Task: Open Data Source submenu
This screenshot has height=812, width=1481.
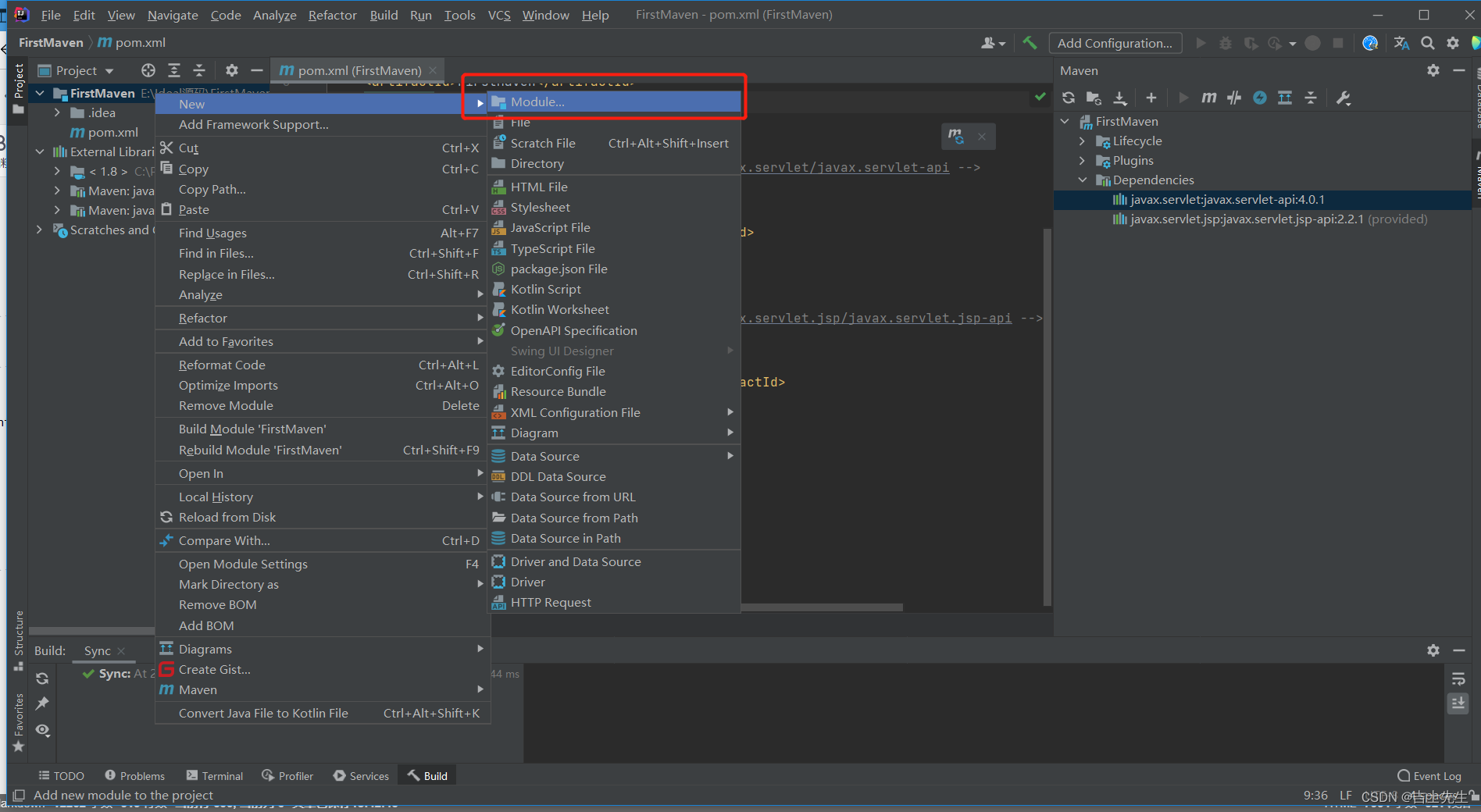Action: point(614,456)
